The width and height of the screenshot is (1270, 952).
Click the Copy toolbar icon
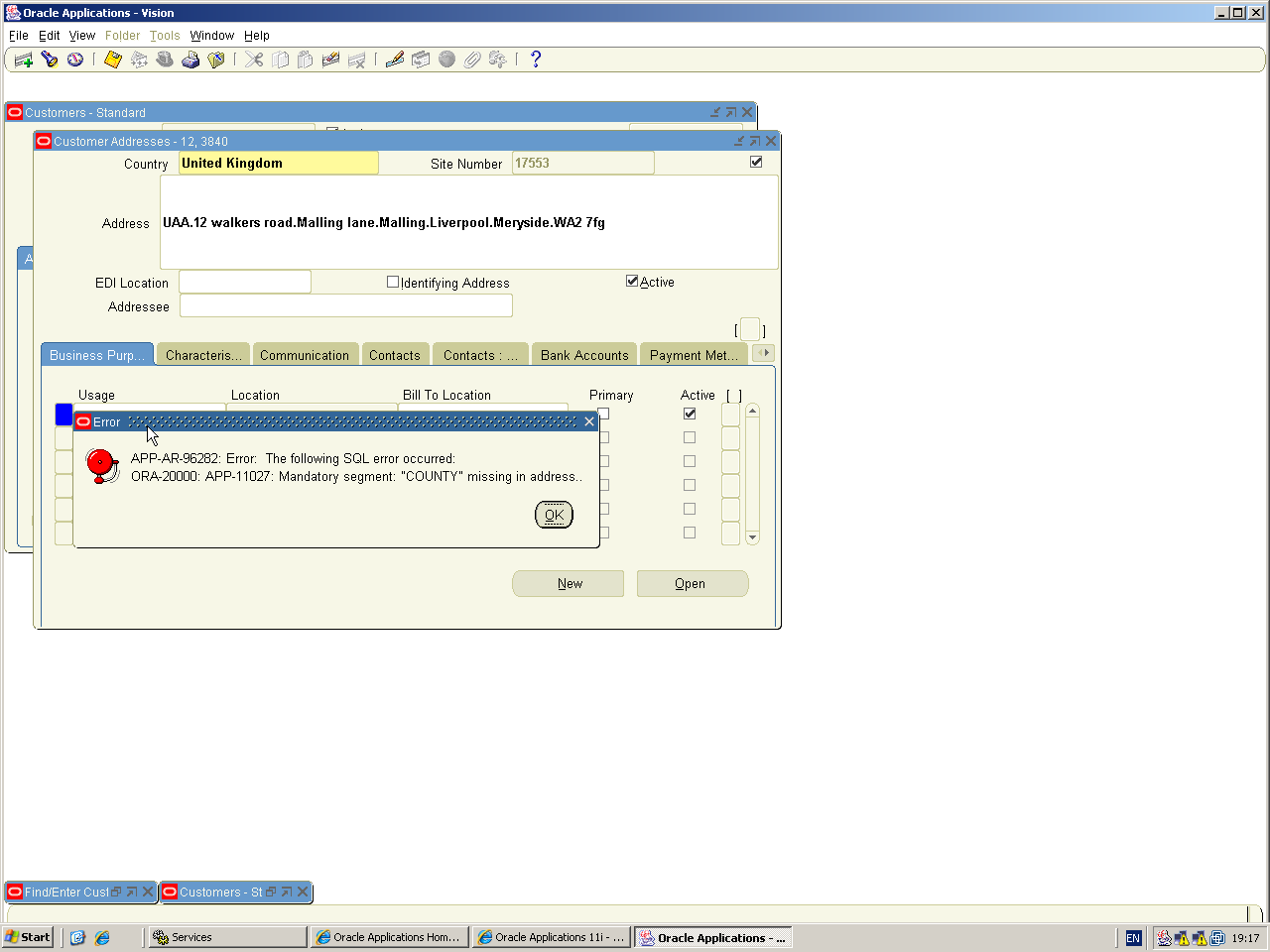[280, 59]
